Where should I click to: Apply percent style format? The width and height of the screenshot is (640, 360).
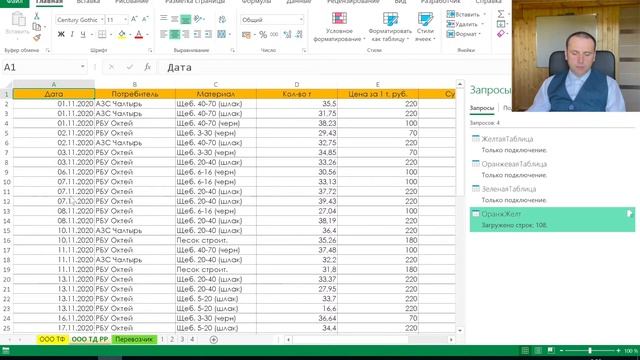263,35
